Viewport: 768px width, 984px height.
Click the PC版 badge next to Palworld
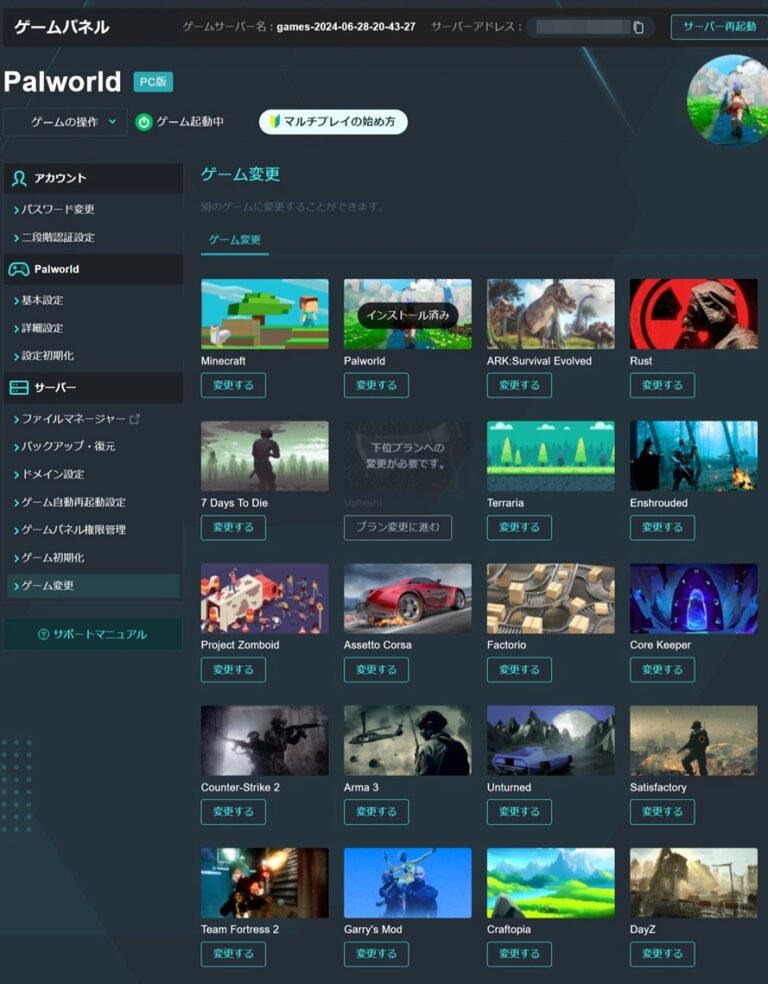tap(153, 82)
